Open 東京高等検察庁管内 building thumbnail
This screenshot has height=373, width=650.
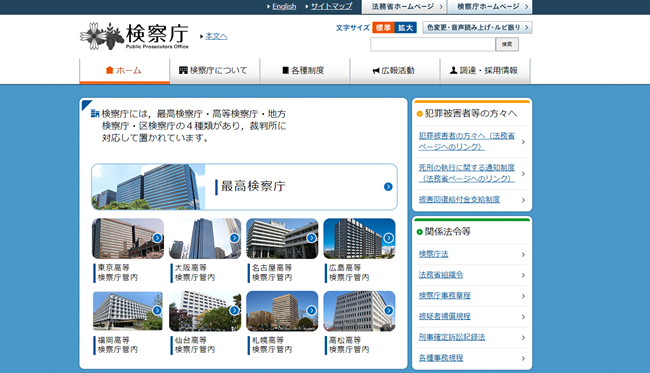coord(128,239)
